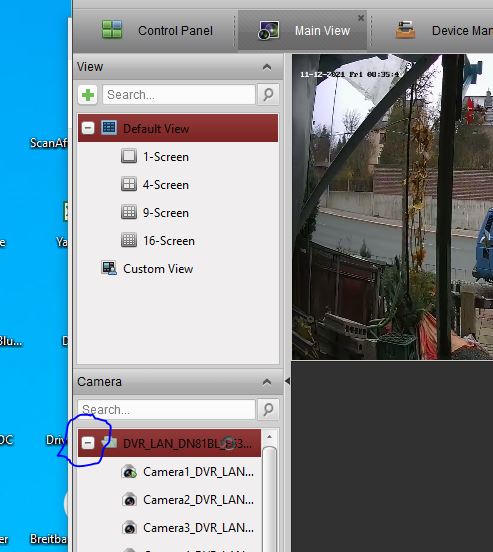This screenshot has height=552, width=493.
Task: Collapse the Default View tree node
Action: click(x=88, y=128)
